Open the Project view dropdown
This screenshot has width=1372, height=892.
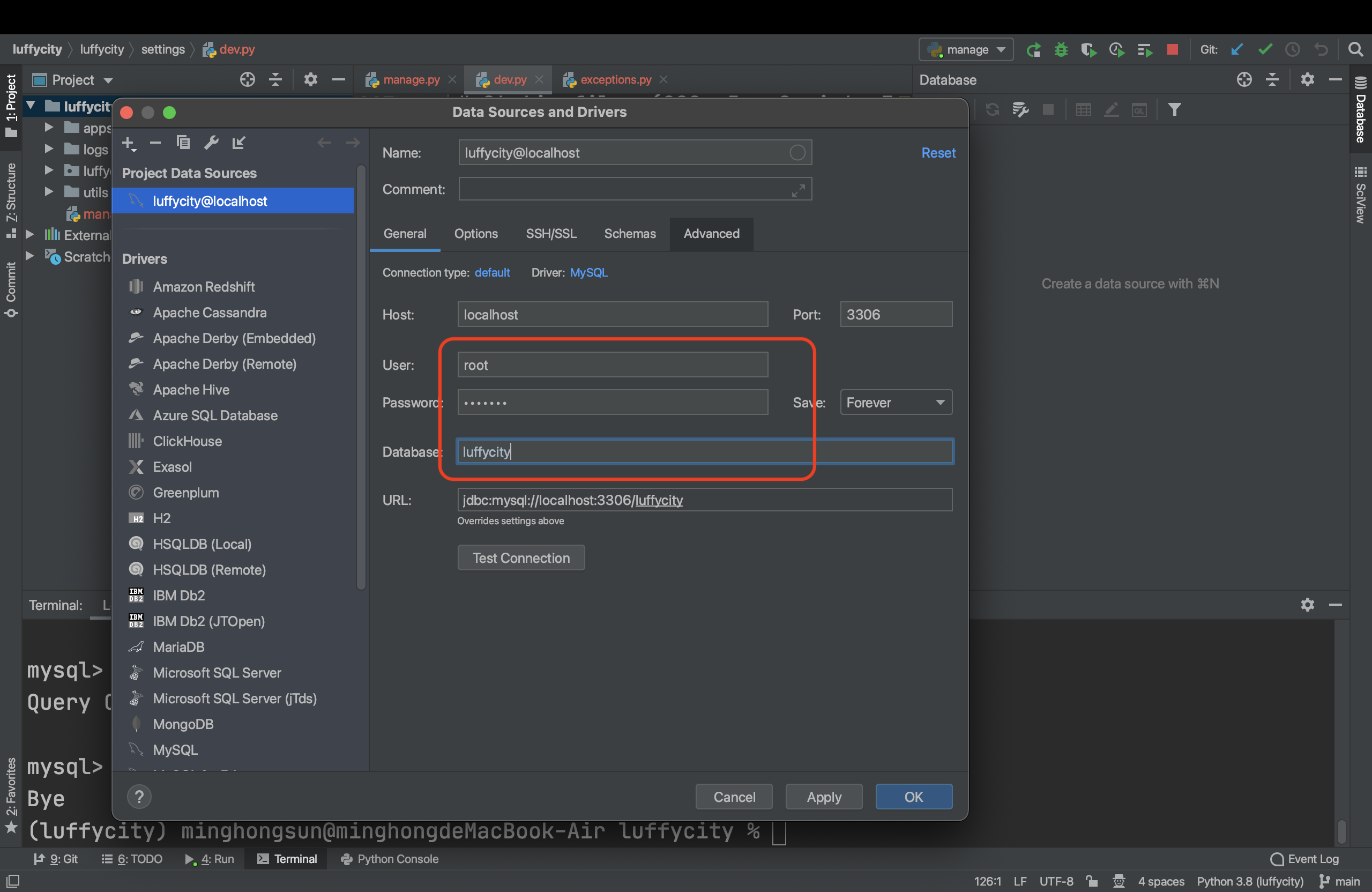coord(73,80)
